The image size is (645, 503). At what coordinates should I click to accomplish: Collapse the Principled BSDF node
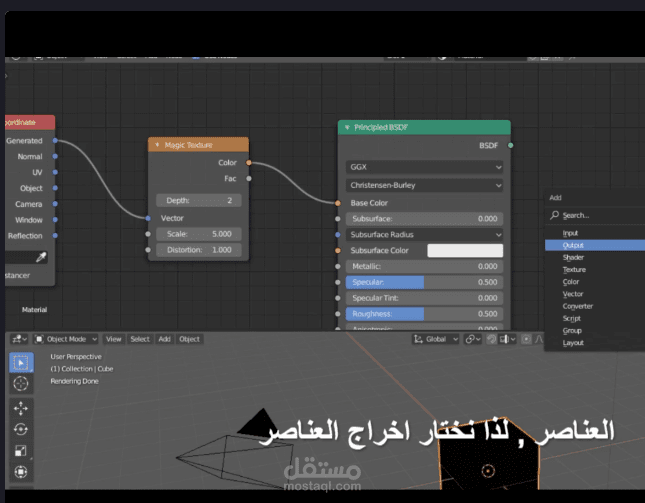[347, 127]
